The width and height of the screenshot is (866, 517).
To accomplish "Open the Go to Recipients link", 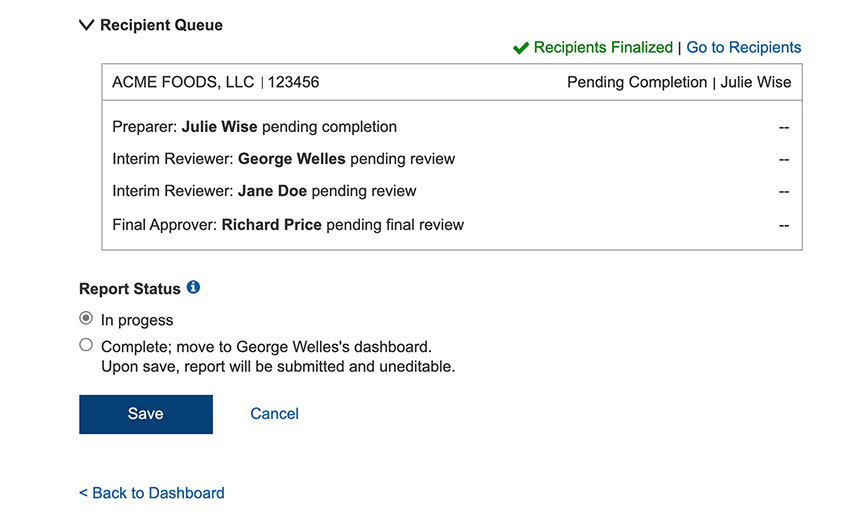I will click(743, 47).
